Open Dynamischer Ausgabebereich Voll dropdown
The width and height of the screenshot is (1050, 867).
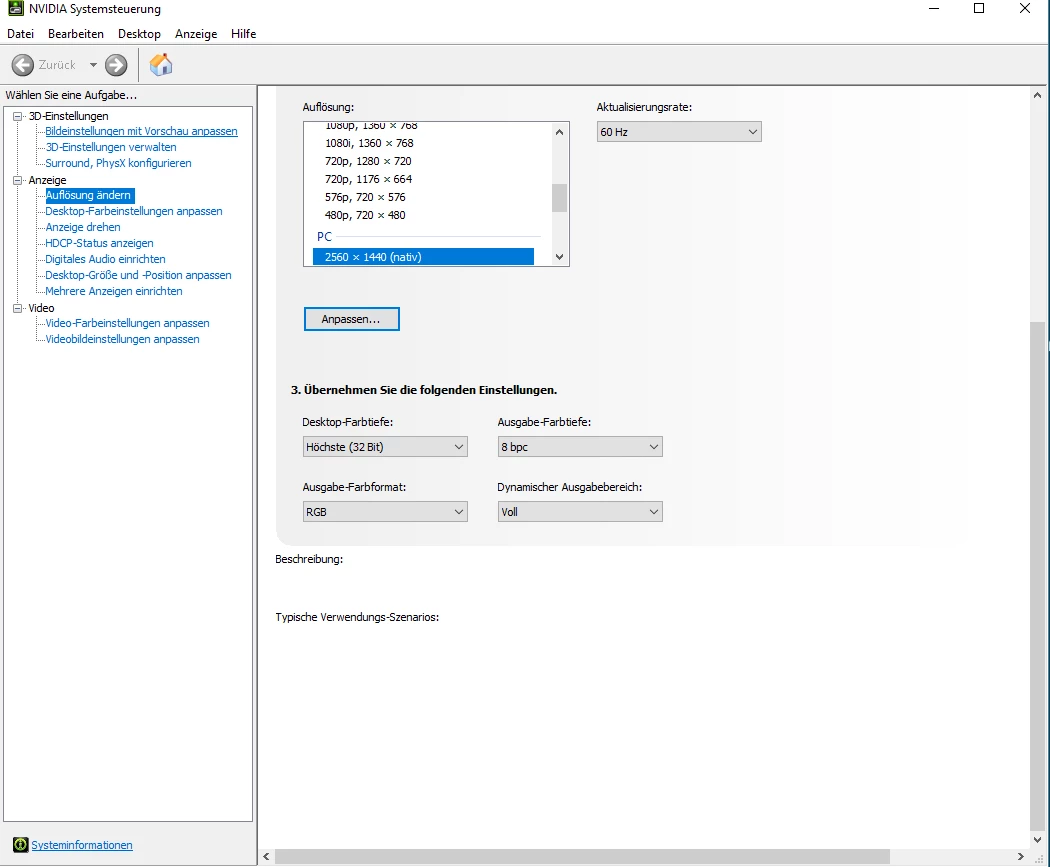point(580,512)
